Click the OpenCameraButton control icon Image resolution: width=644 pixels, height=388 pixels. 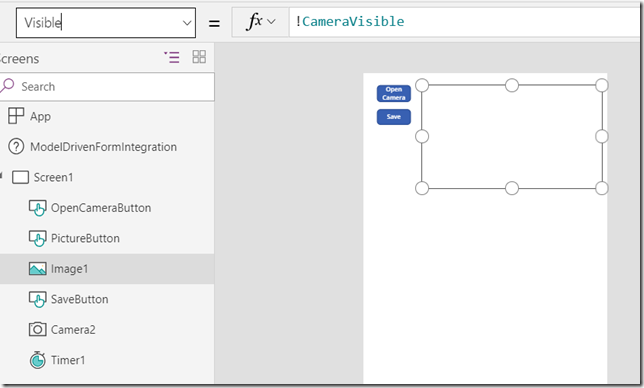[x=37, y=208]
